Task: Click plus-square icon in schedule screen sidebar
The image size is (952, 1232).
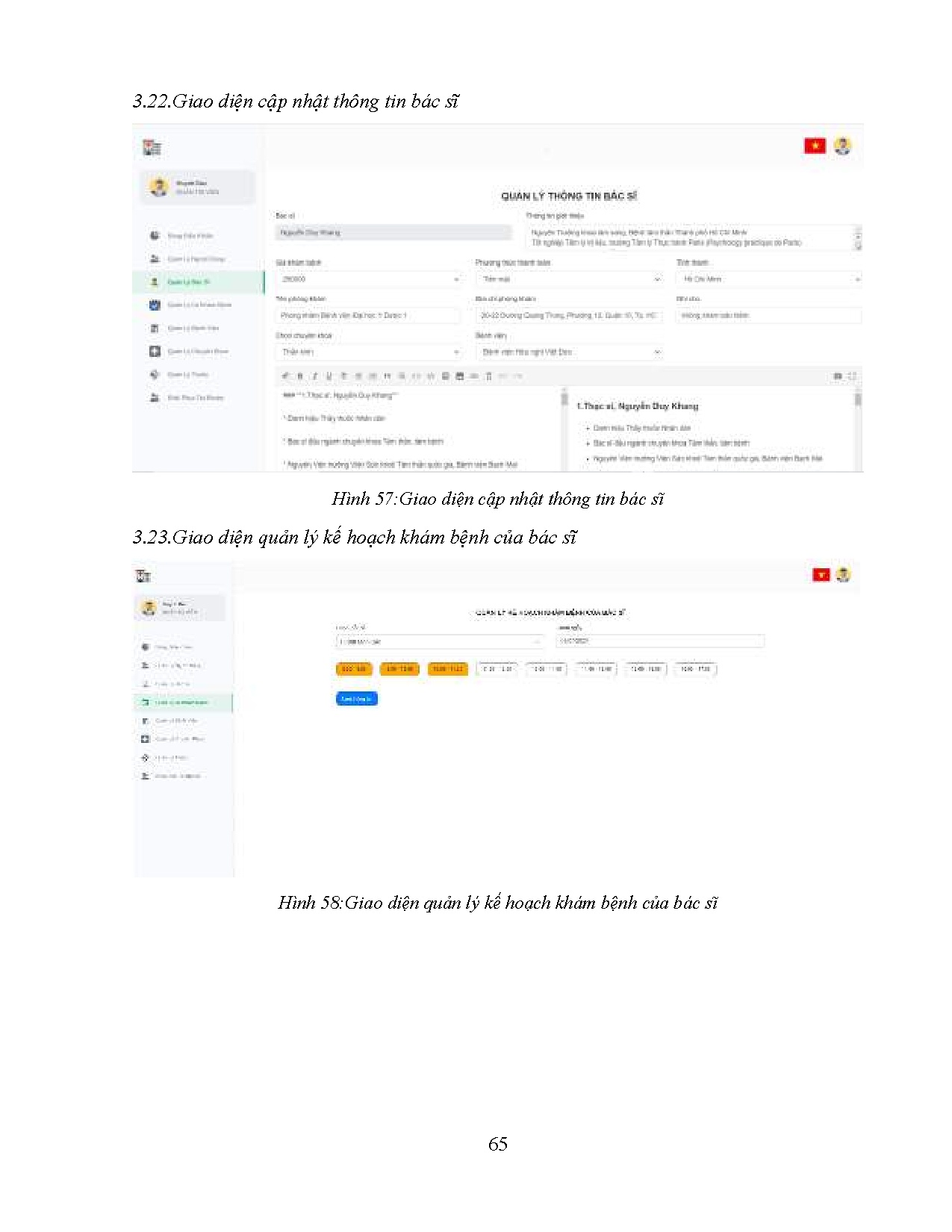Action: [x=146, y=739]
